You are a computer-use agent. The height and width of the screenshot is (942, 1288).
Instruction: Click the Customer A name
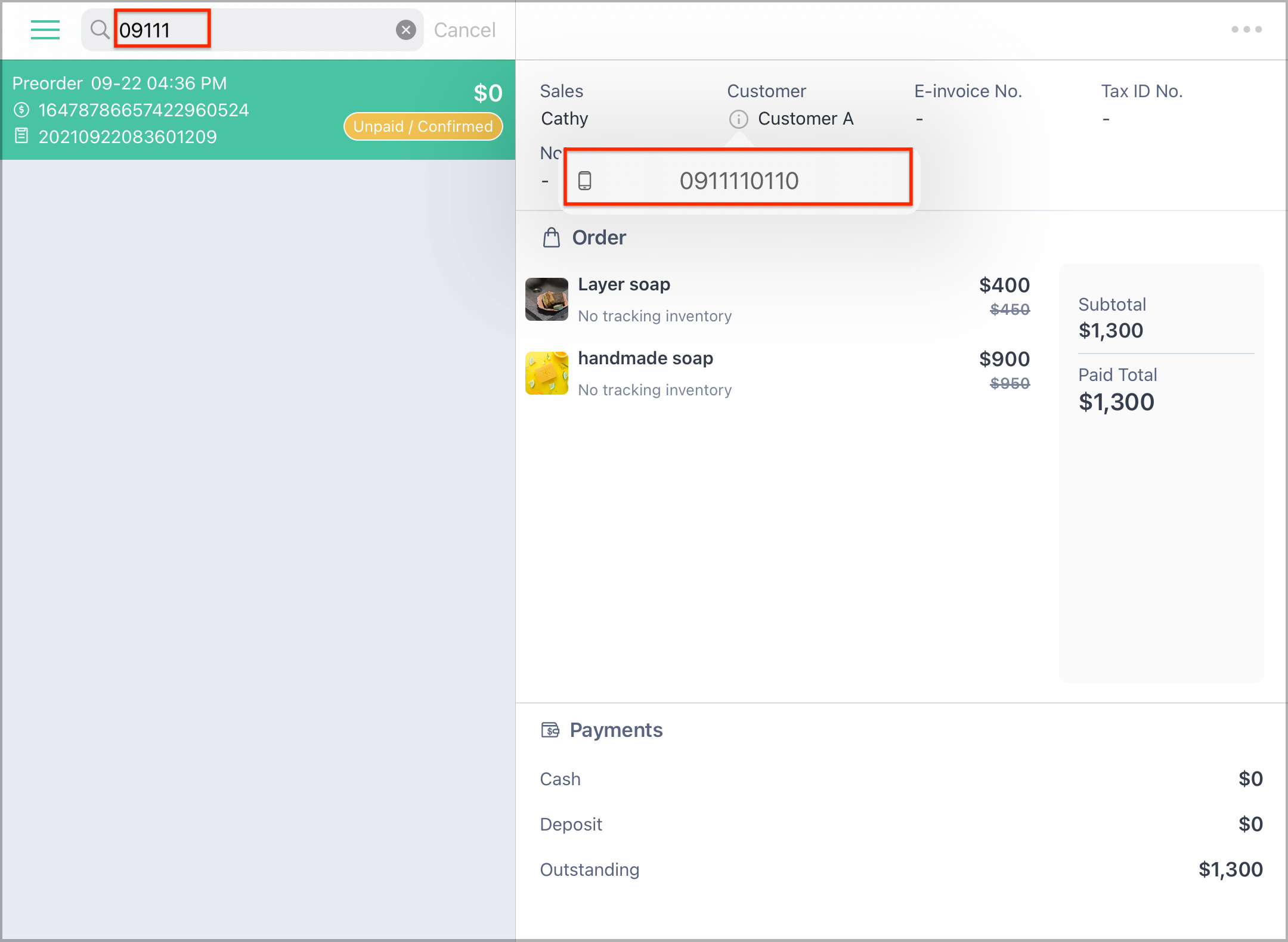pyautogui.click(x=806, y=119)
